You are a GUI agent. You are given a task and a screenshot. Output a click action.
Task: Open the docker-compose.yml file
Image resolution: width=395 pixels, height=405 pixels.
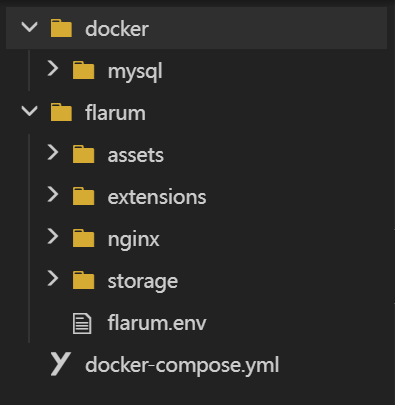tap(182, 365)
